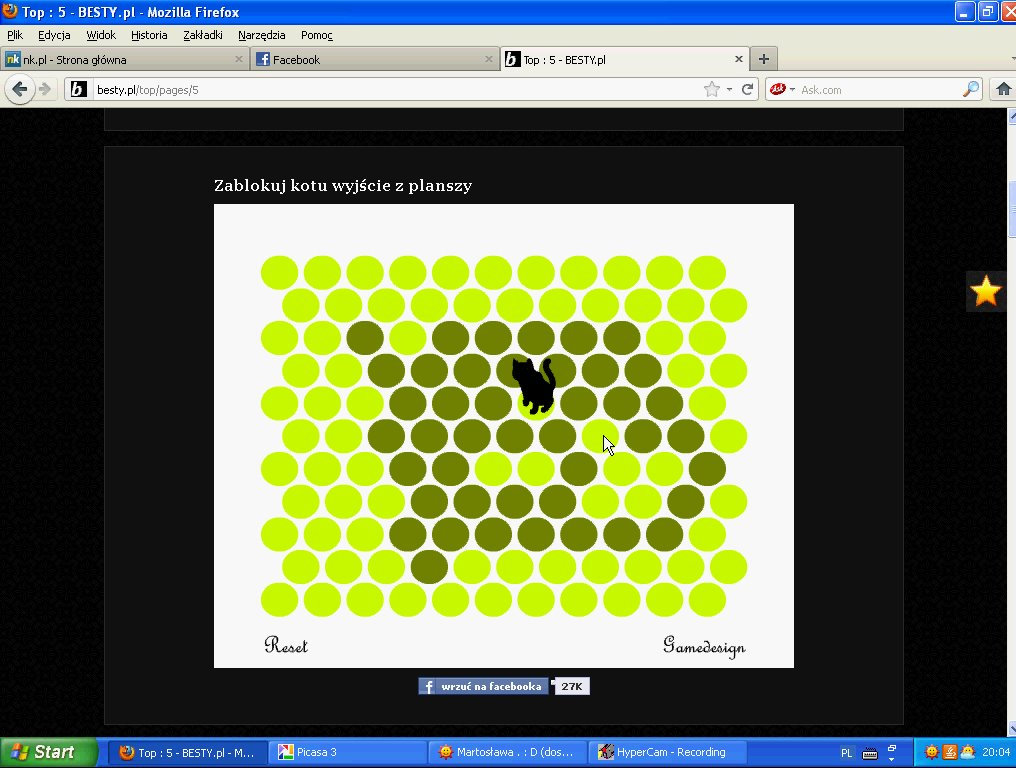Image resolution: width=1016 pixels, height=768 pixels.
Task: Select Firefox Top : 5 taskbar item
Action: tap(187, 752)
